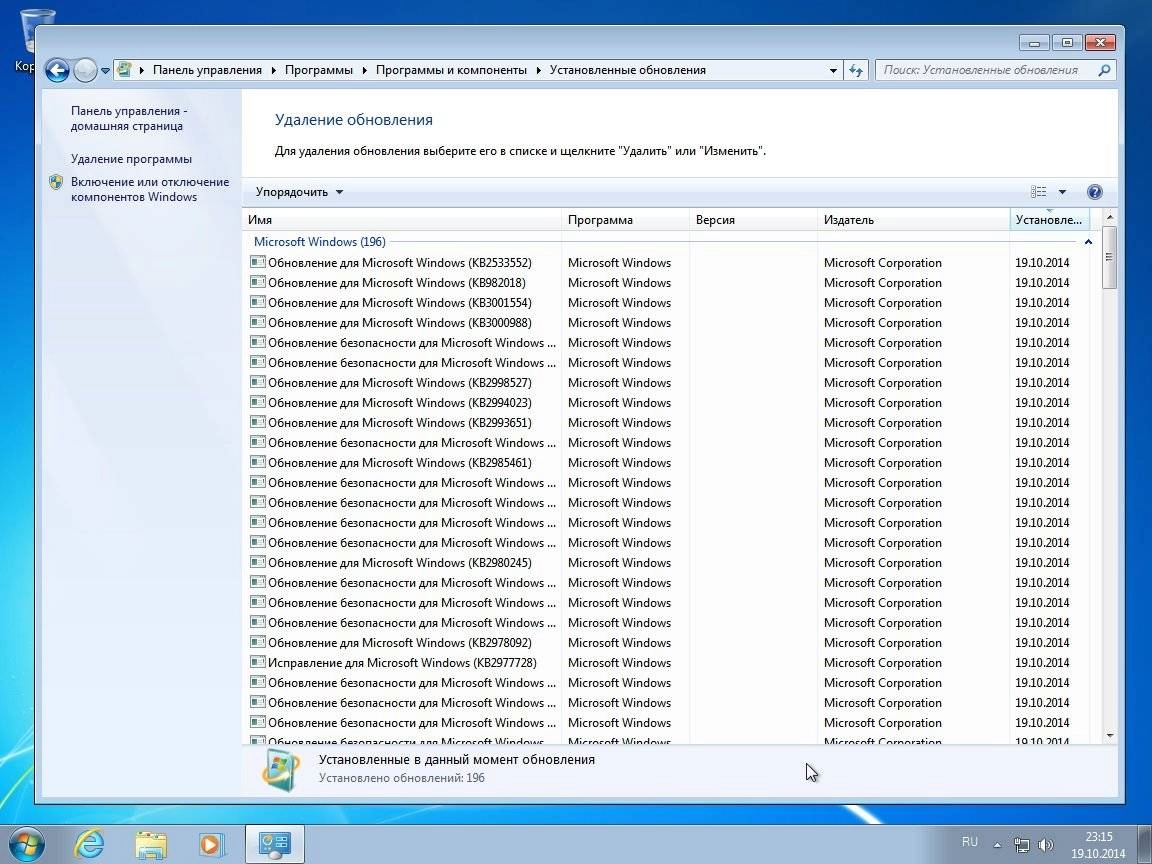The image size is (1152, 864).
Task: Select update KB3000988 row
Action: tap(669, 323)
